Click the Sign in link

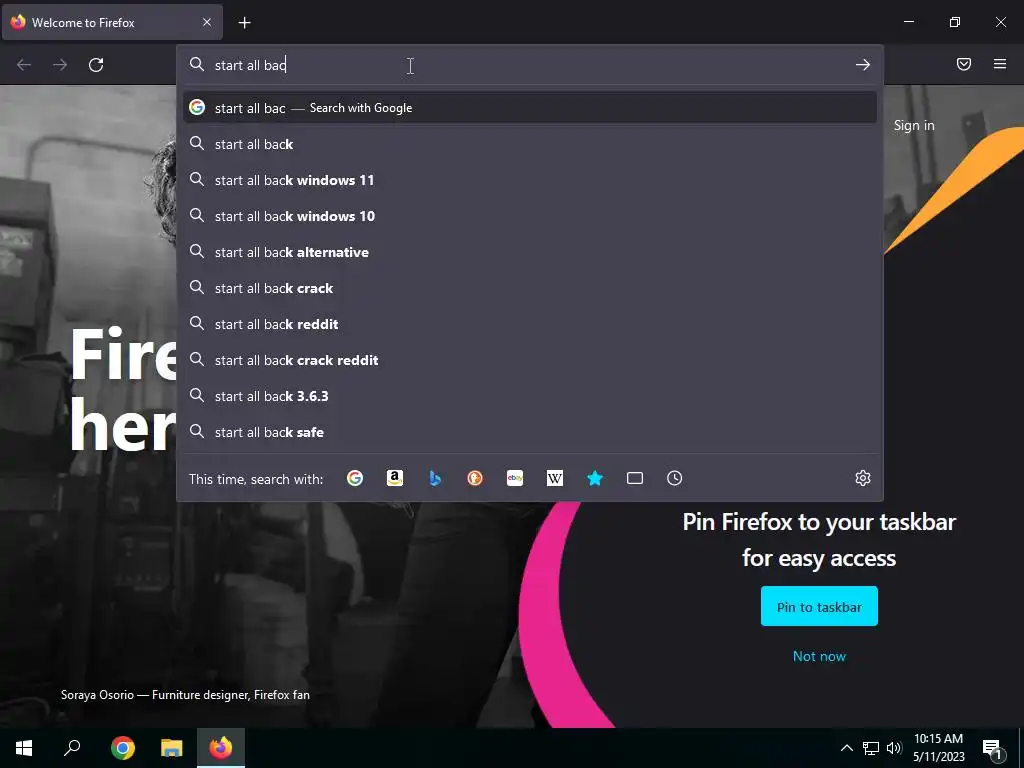[x=914, y=125]
